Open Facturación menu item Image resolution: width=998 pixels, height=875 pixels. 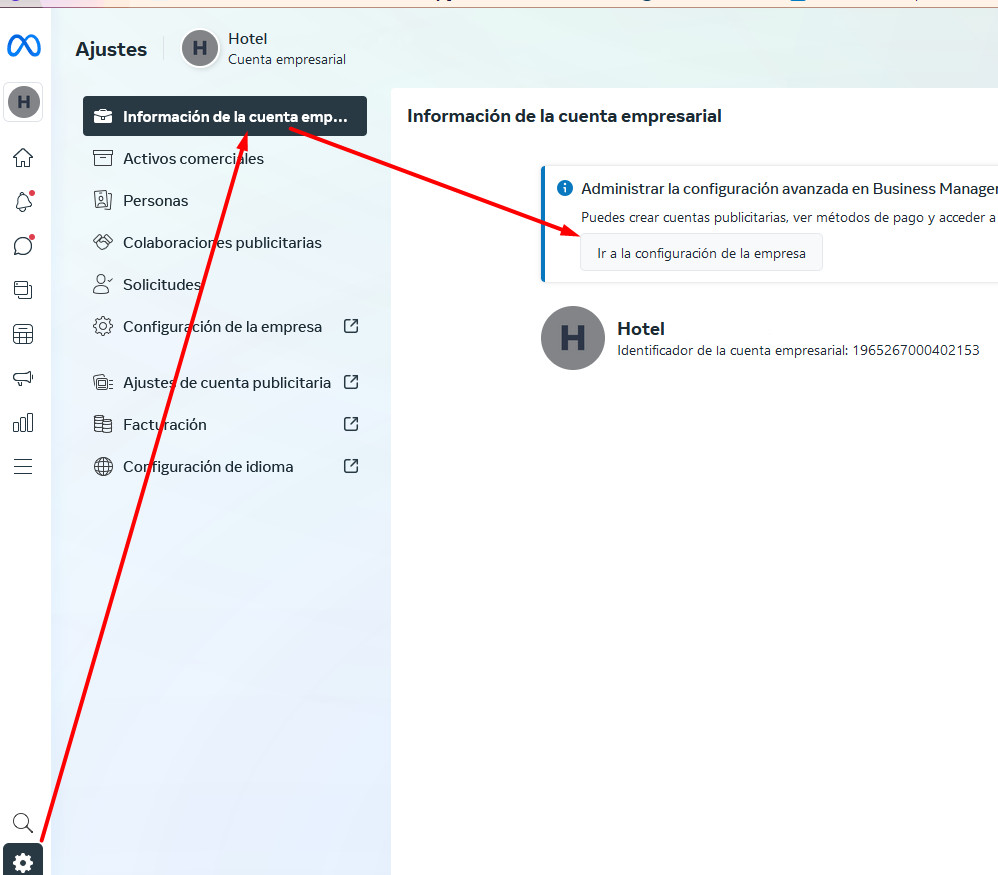[x=225, y=424]
